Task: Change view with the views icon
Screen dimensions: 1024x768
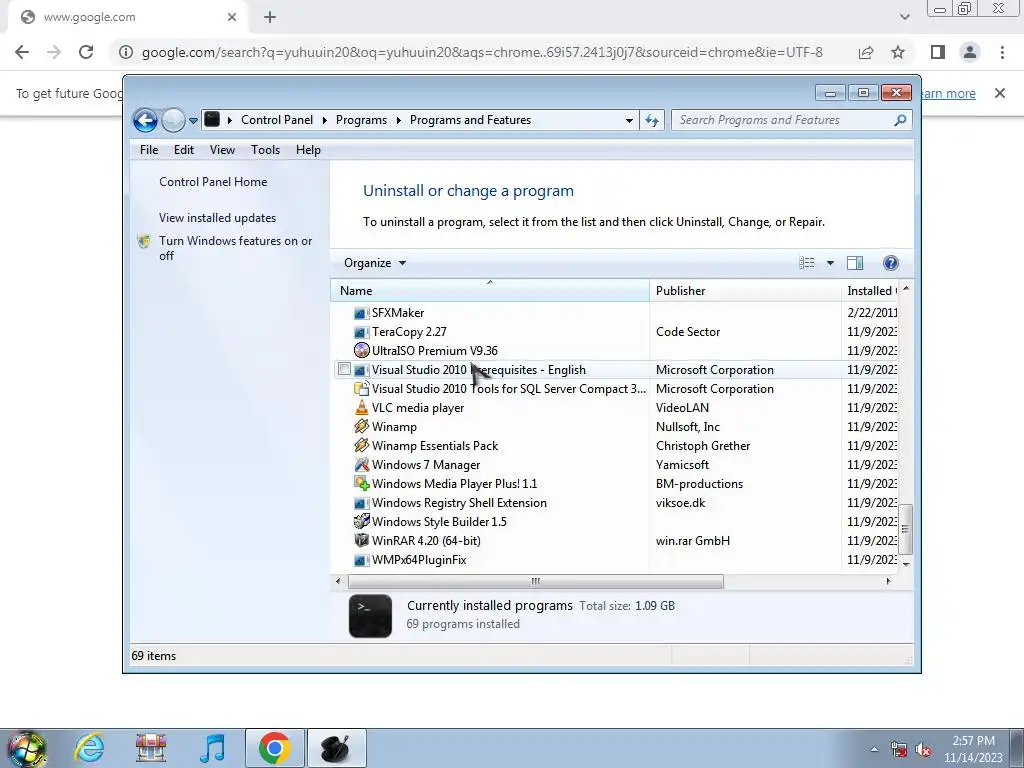Action: tap(807, 263)
